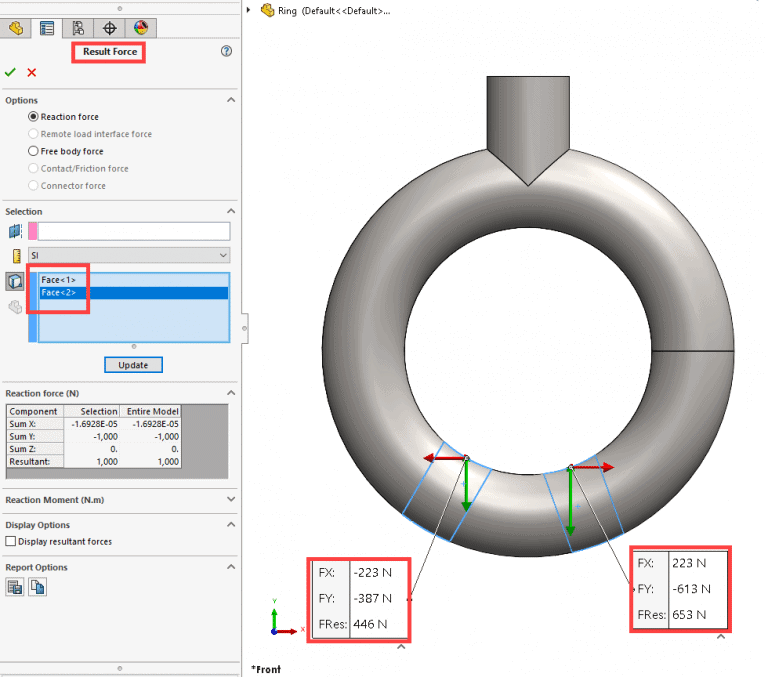Open the DisplayManager color wheel tab
Image resolution: width=768 pixels, height=677 pixels.
(140, 28)
